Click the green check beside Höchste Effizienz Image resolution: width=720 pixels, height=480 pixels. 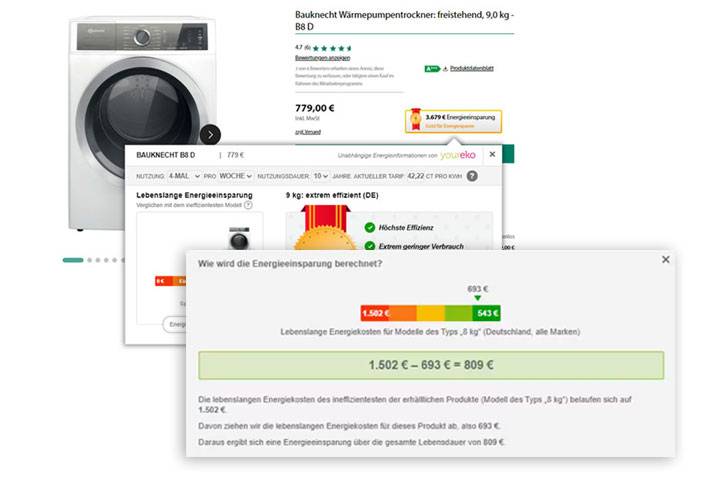[x=370, y=227]
